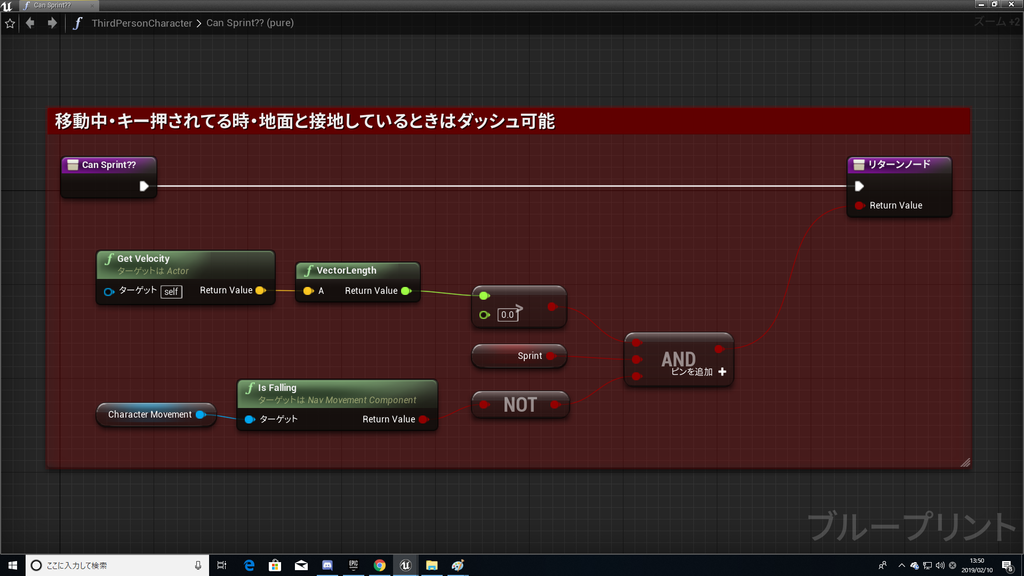Click the bookmark star icon in the toolbar
Image resolution: width=1024 pixels, height=576 pixels.
coord(10,22)
